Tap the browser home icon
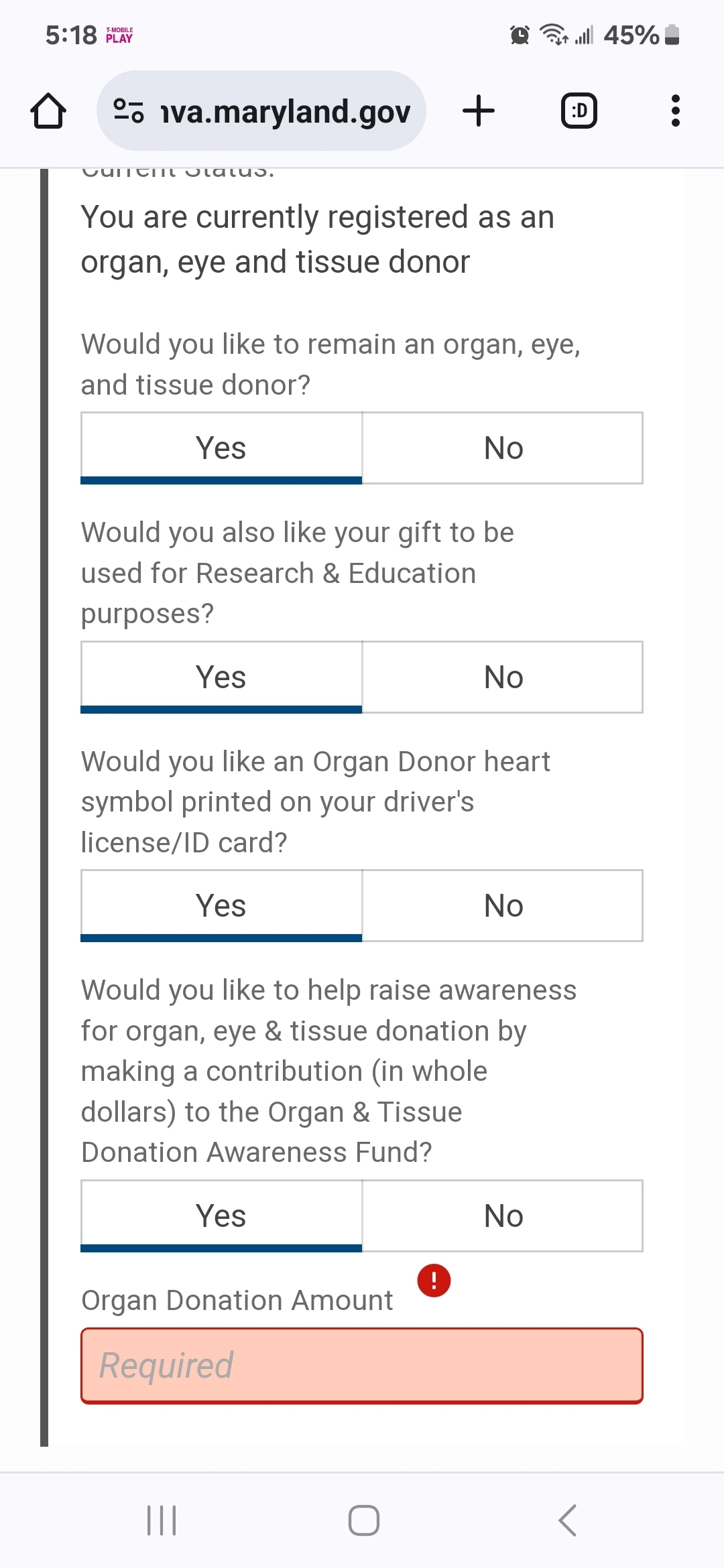This screenshot has width=724, height=1568. [48, 111]
